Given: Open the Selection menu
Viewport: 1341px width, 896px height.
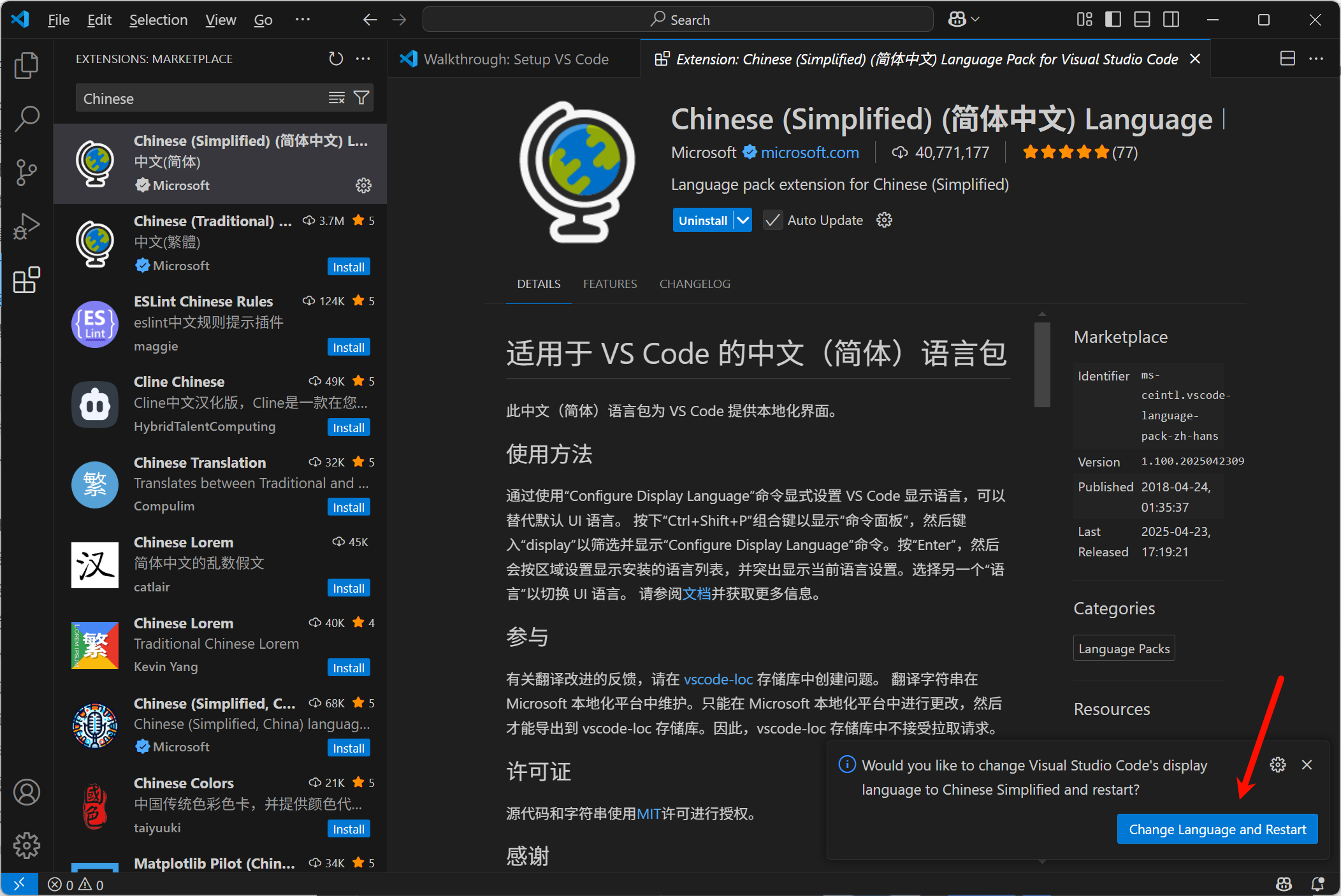Looking at the screenshot, I should [159, 20].
